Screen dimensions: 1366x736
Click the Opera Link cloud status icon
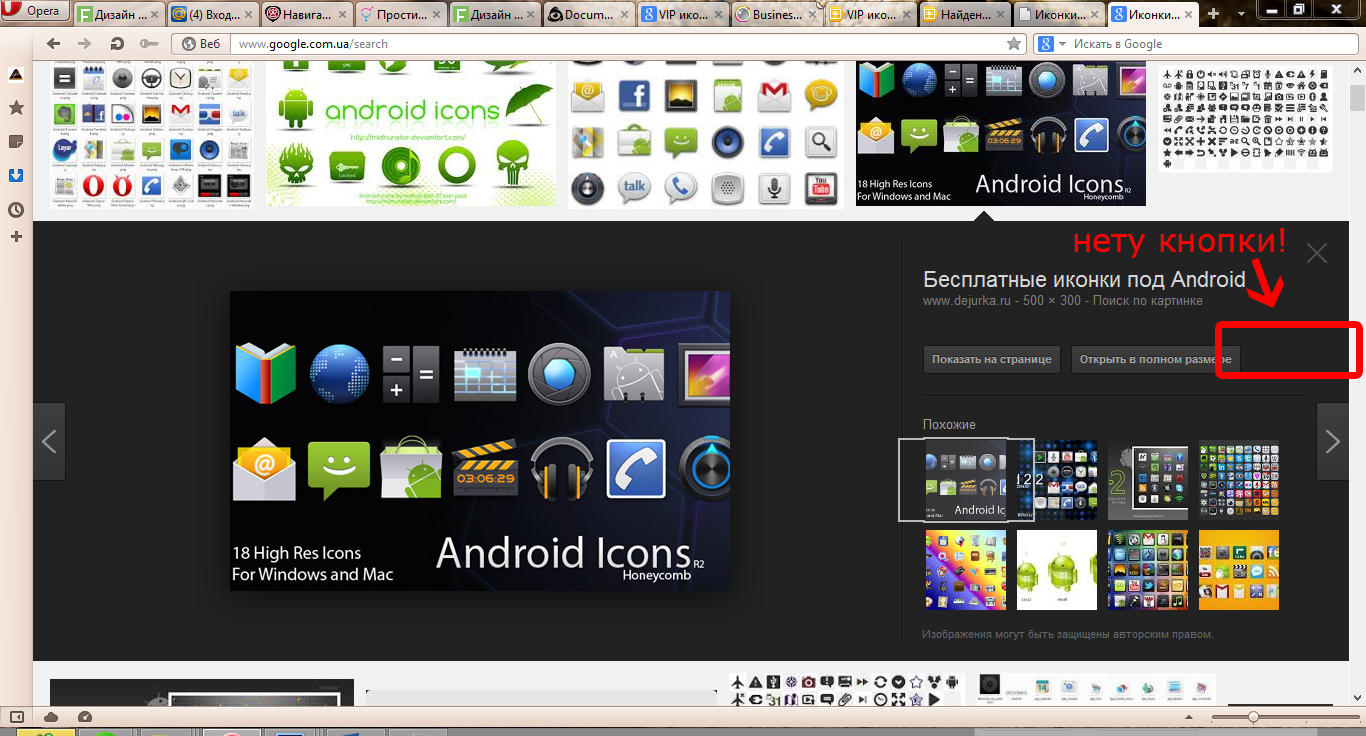[x=50, y=717]
